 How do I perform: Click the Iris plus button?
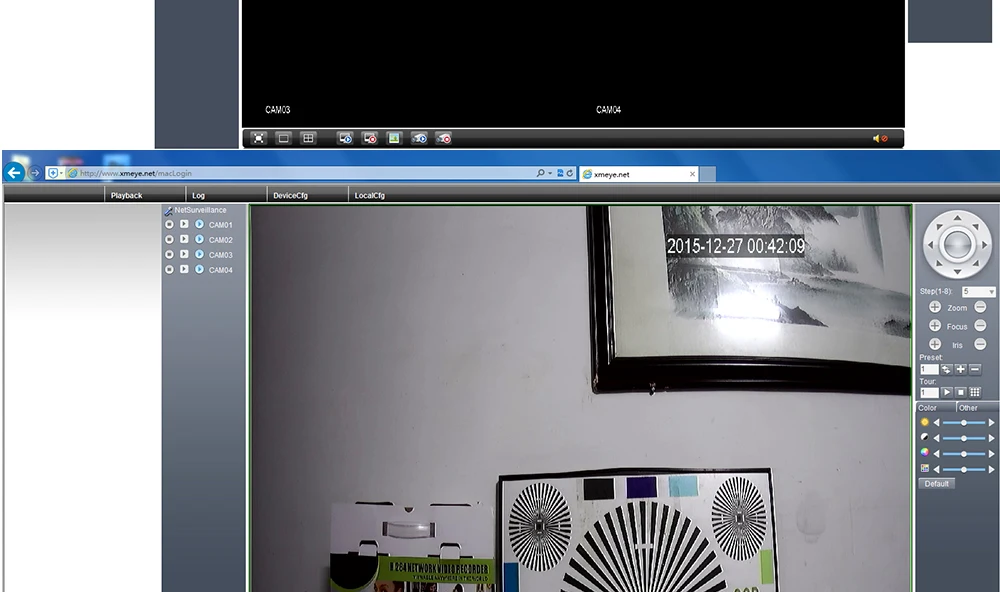pos(935,344)
